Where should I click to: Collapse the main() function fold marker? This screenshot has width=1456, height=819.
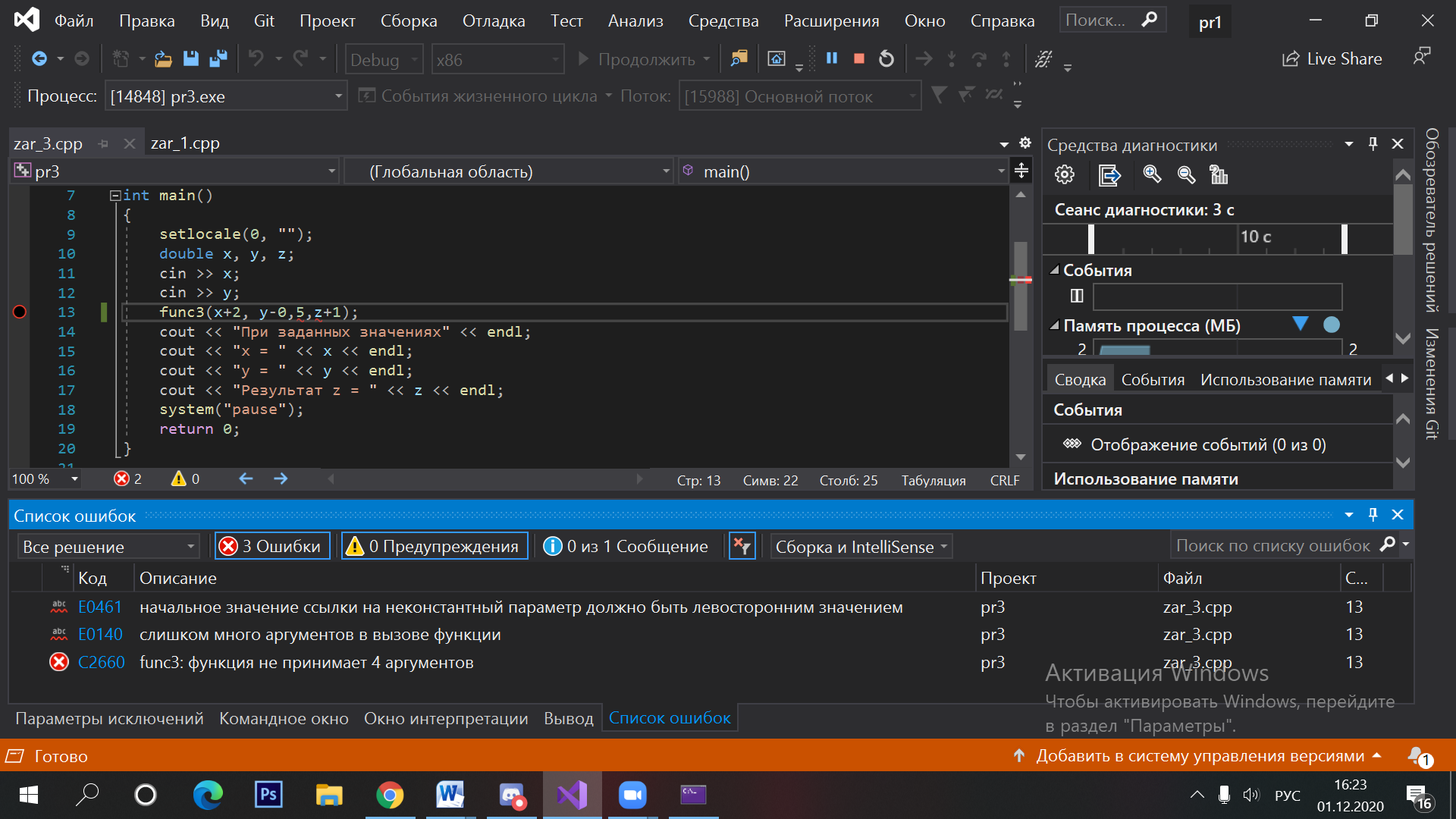115,196
